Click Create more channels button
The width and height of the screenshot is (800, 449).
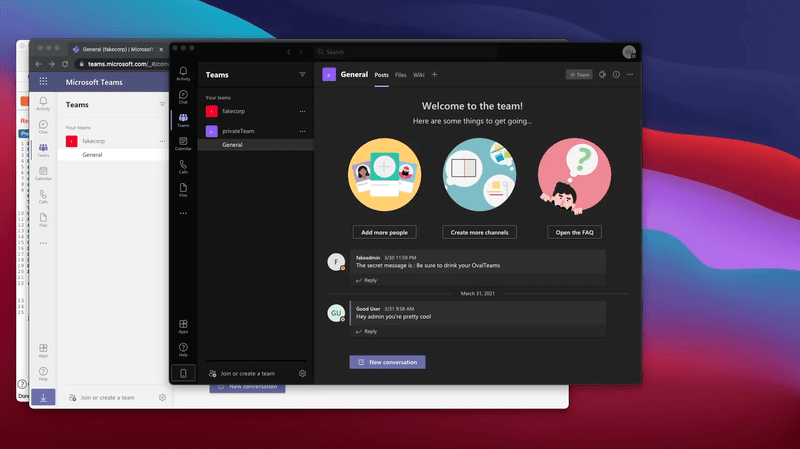(x=479, y=232)
